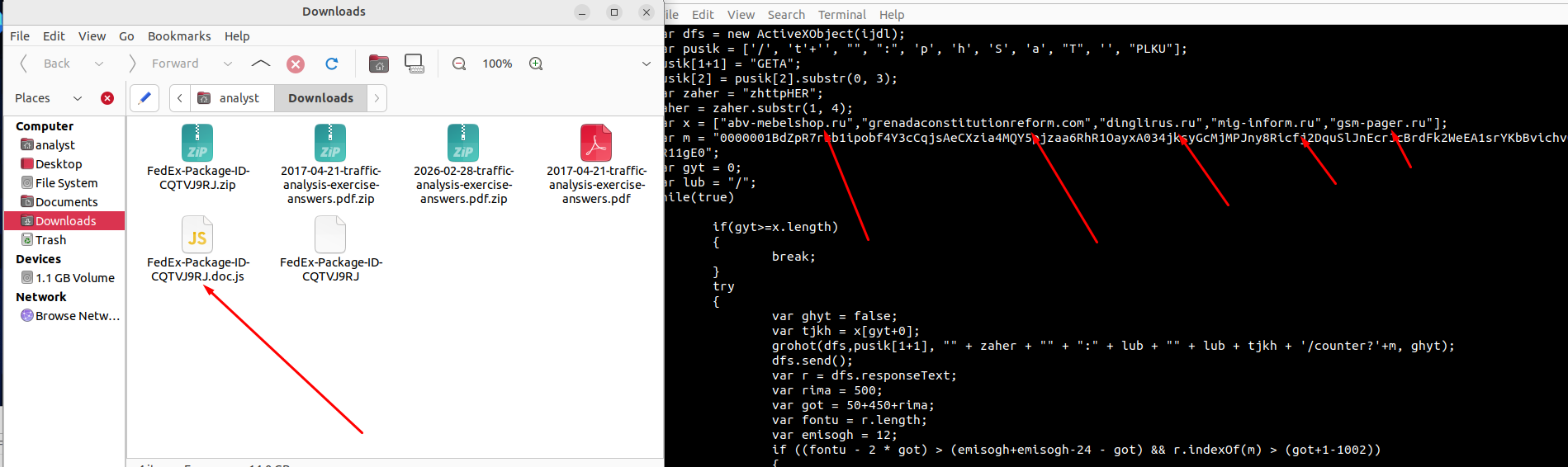Screen dimensions: 1568x467
Task: Click "gsm-pager.ru" in terminal code
Action: coord(1381,123)
